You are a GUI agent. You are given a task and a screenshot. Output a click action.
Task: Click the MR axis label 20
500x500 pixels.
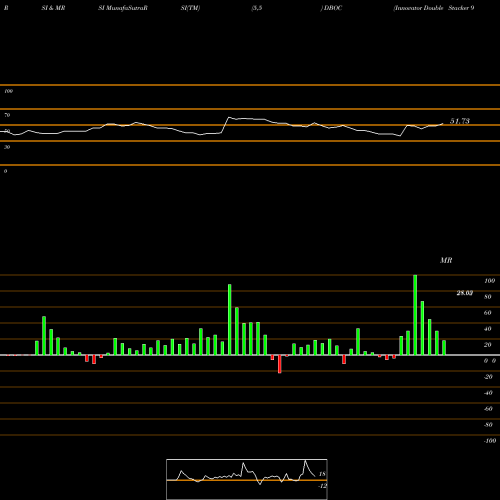488,345
